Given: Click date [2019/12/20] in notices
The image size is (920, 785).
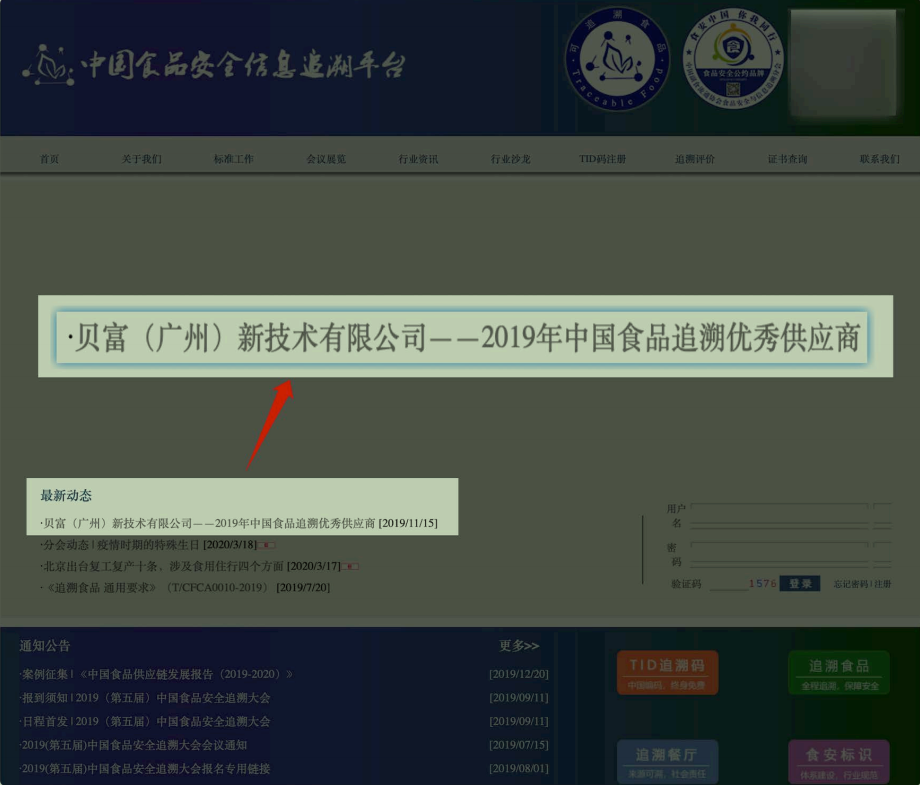Looking at the screenshot, I should [519, 674].
